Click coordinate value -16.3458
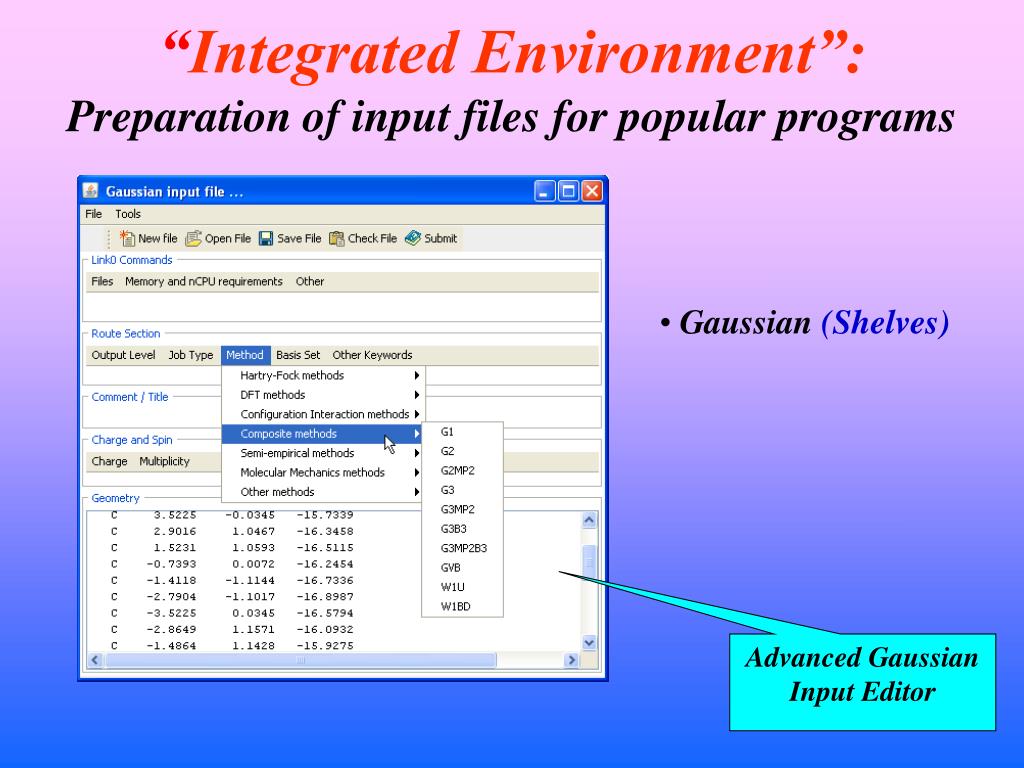 (x=325, y=532)
